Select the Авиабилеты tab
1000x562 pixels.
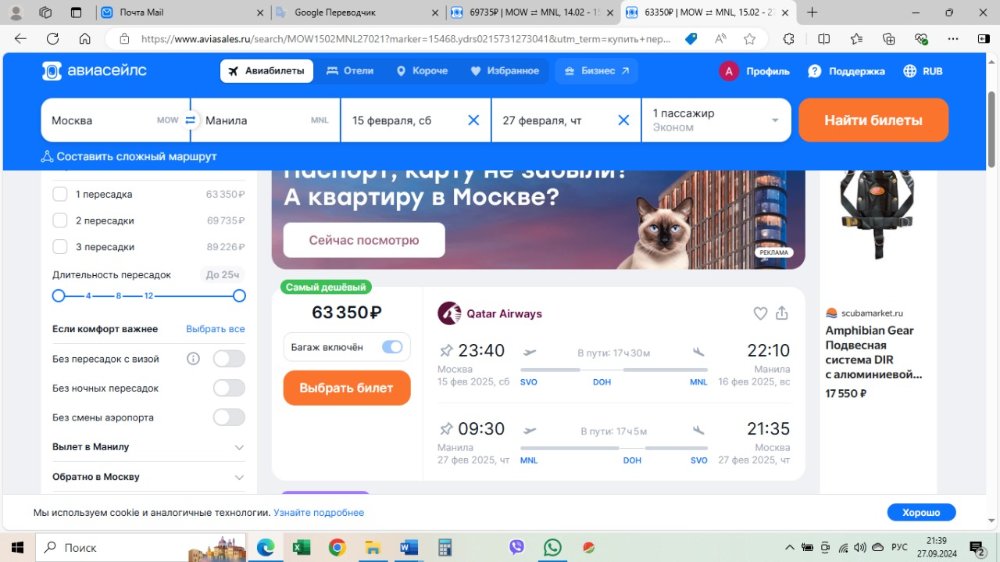pos(267,71)
